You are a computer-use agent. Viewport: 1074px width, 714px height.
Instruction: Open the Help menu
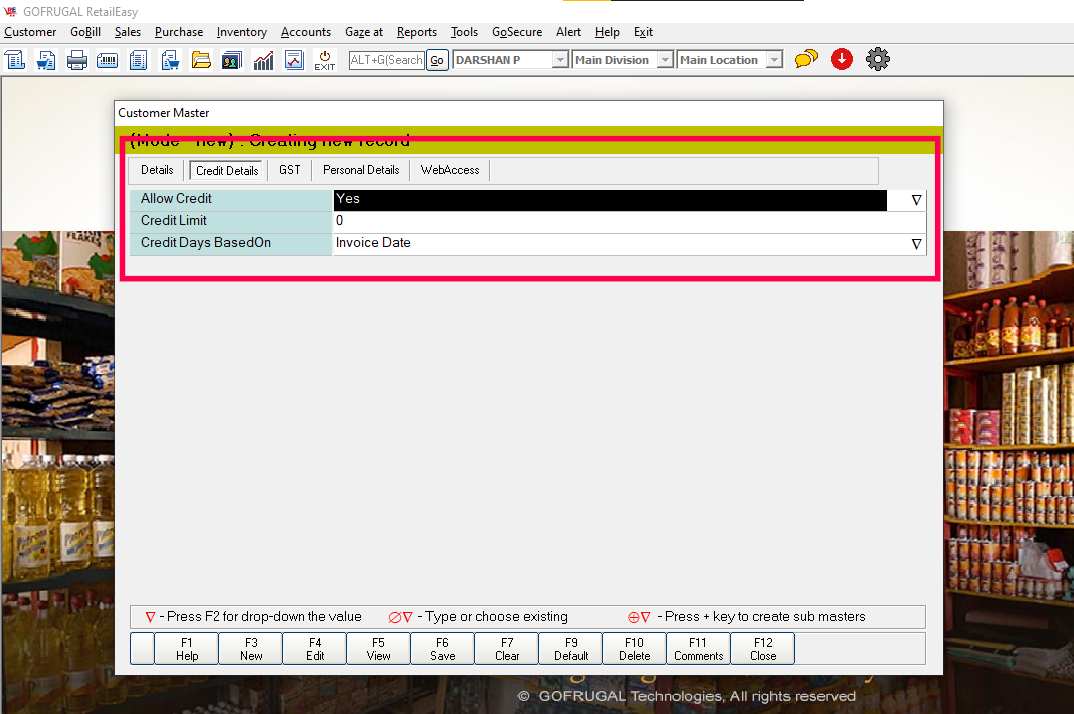(607, 32)
